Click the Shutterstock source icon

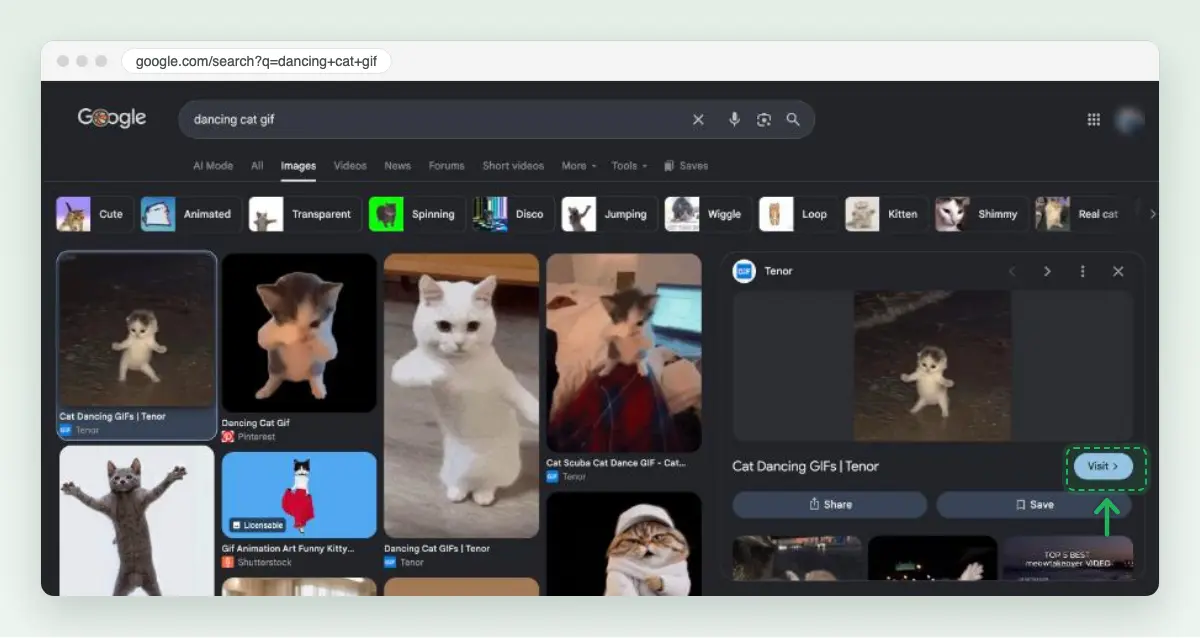point(228,562)
